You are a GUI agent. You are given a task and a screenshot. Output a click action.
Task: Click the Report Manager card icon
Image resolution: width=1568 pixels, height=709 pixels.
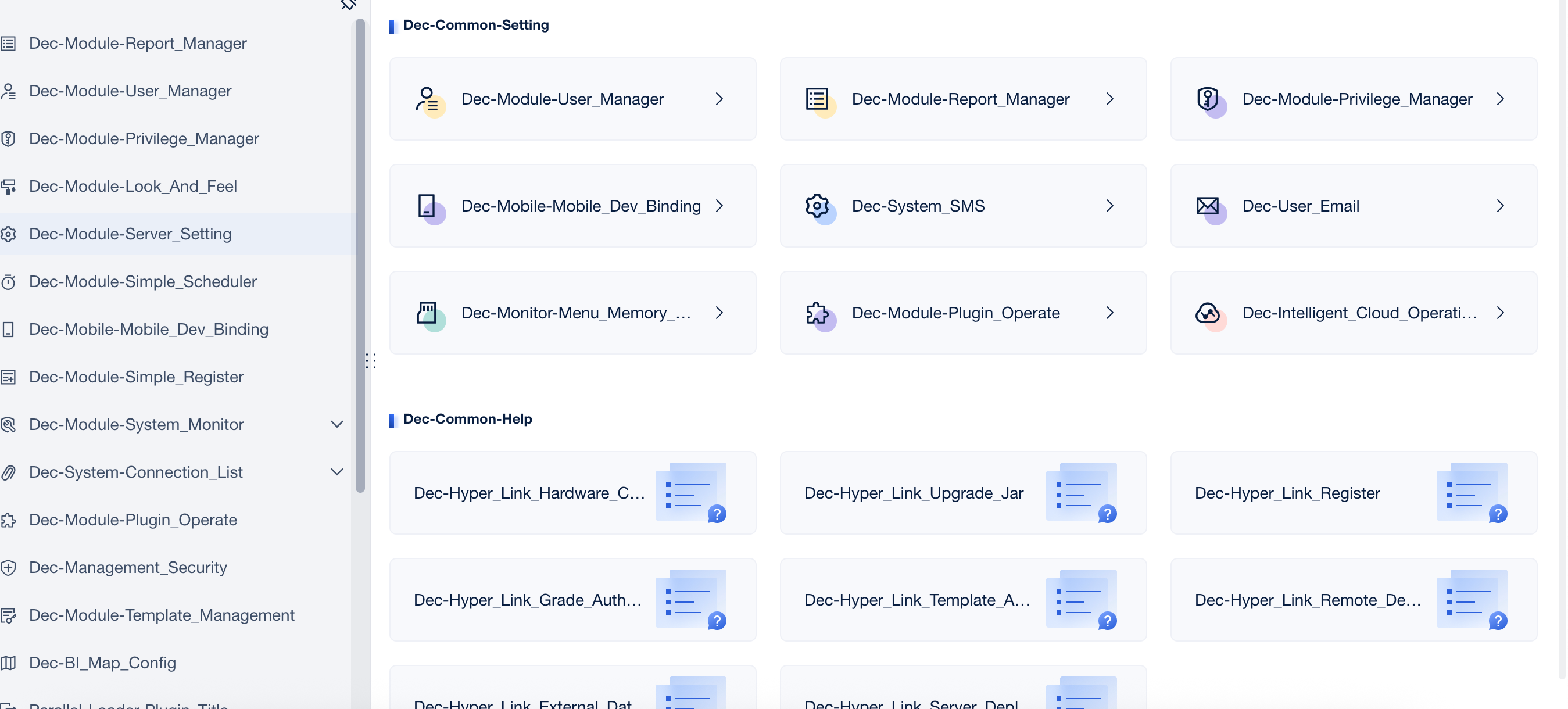(820, 101)
